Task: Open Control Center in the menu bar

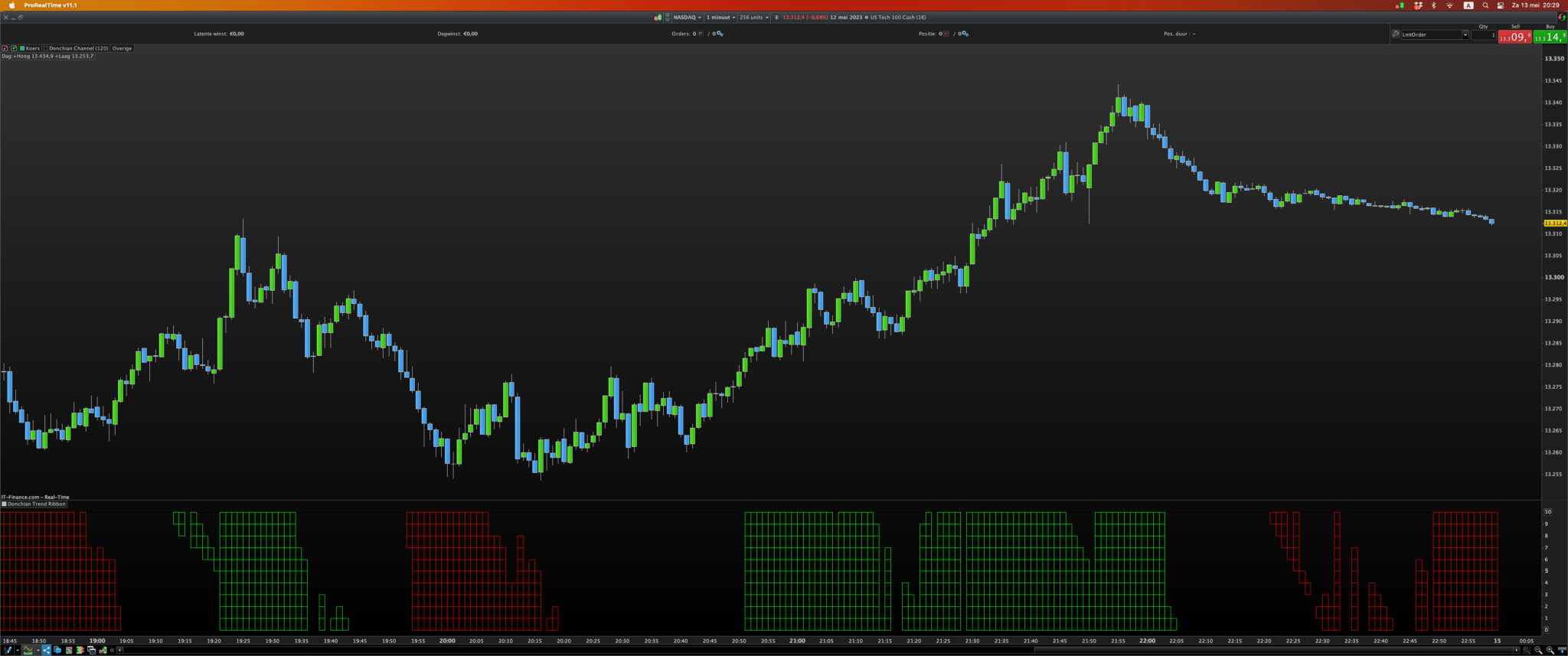Action: point(1501,5)
